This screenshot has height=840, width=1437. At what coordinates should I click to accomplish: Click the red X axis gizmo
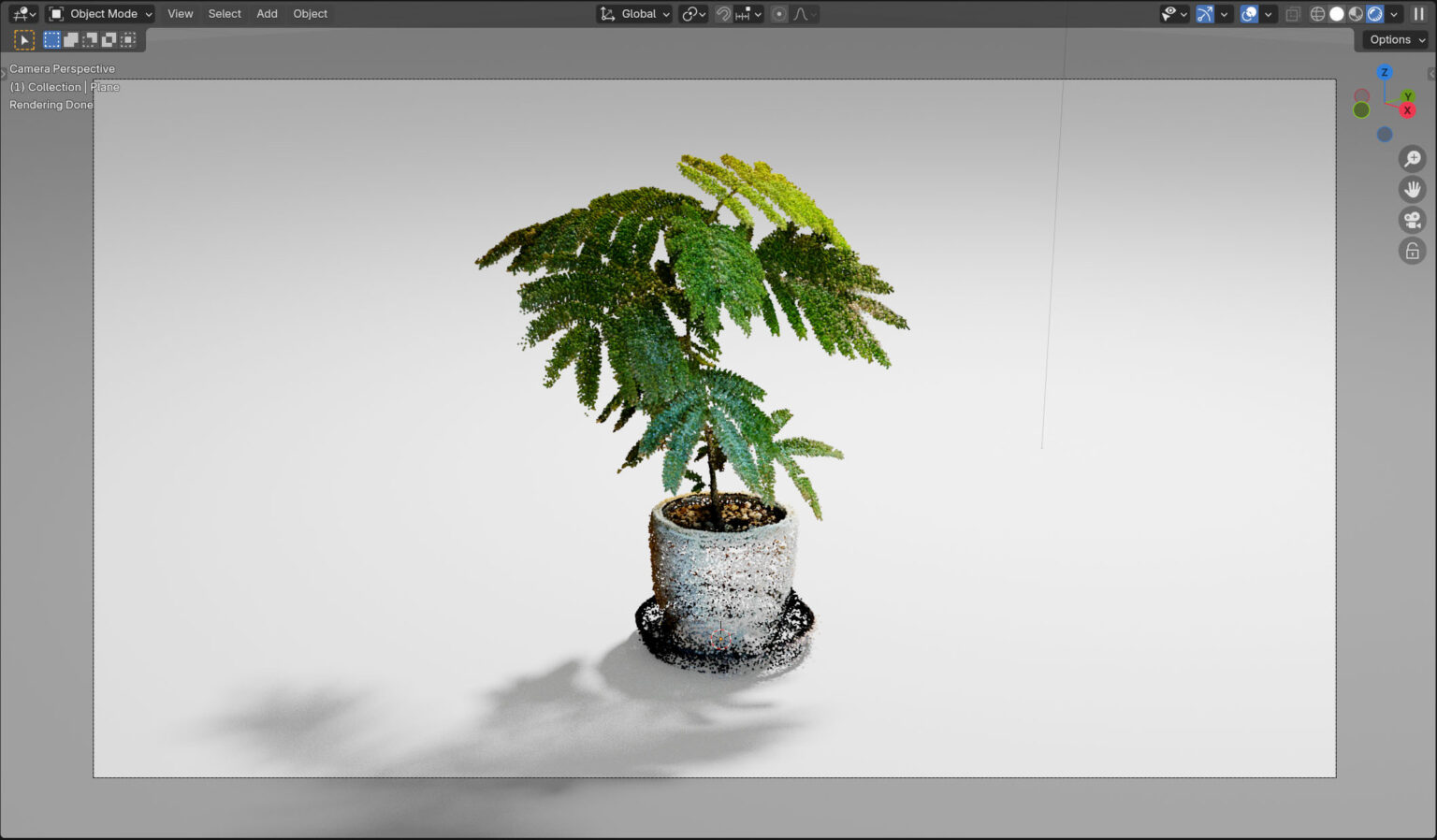coord(1407,110)
